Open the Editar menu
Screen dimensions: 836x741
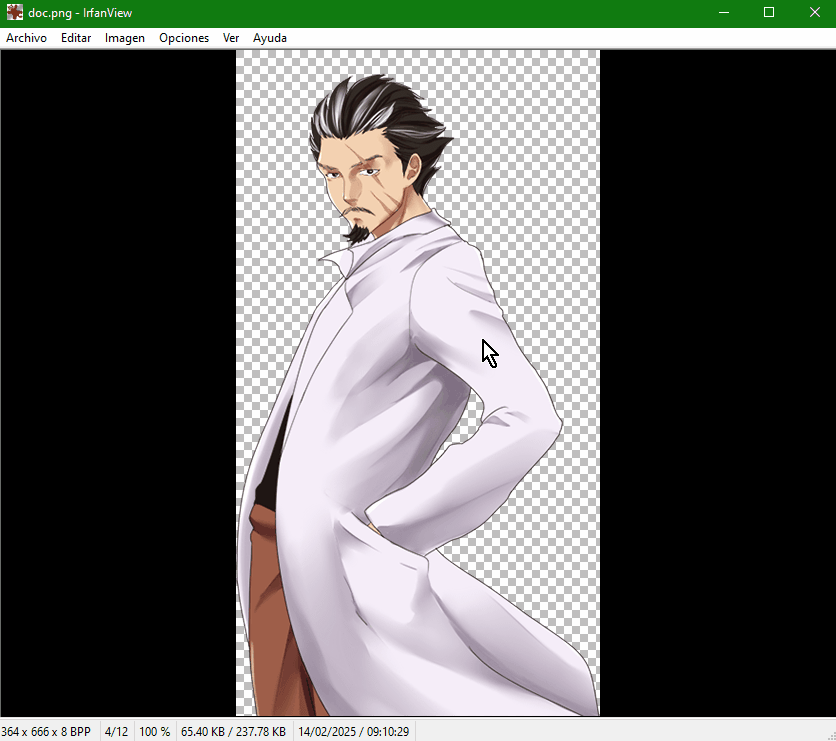tap(76, 38)
